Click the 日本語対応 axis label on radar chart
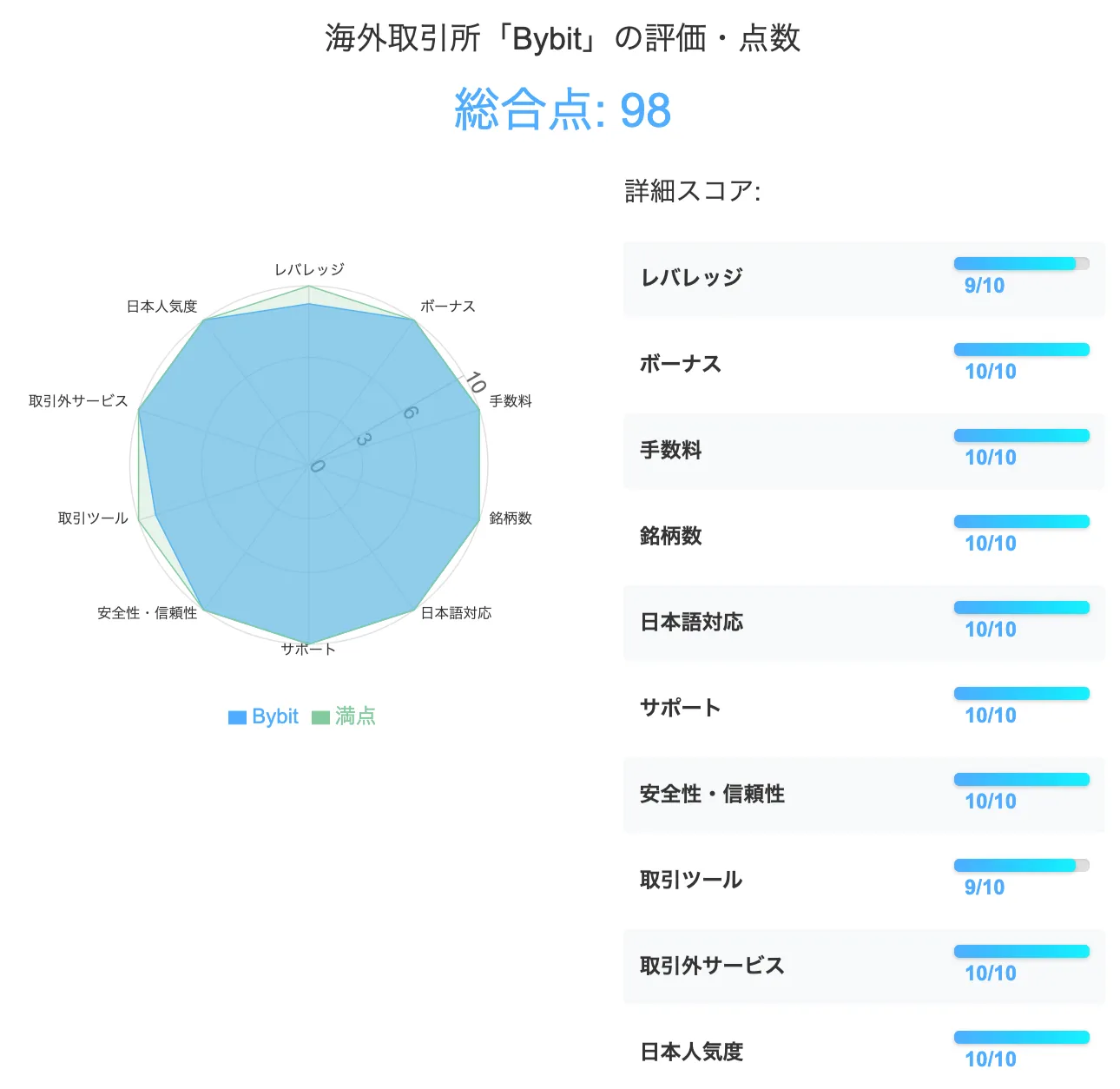Screen dimensions: 1120x1089 pyautogui.click(x=457, y=613)
